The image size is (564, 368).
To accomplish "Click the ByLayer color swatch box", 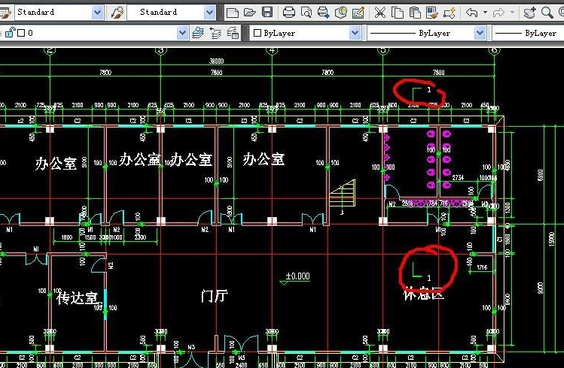I will tap(257, 33).
